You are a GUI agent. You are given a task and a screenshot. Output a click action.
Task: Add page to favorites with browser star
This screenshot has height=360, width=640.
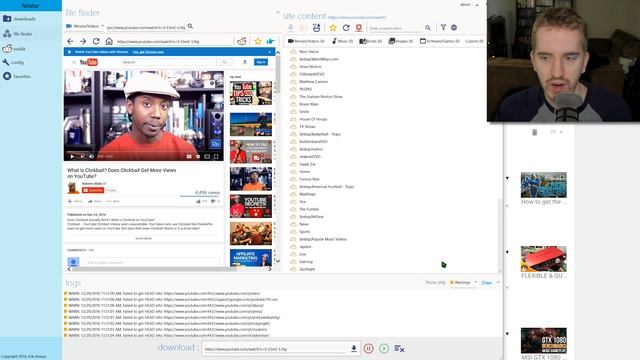258,41
